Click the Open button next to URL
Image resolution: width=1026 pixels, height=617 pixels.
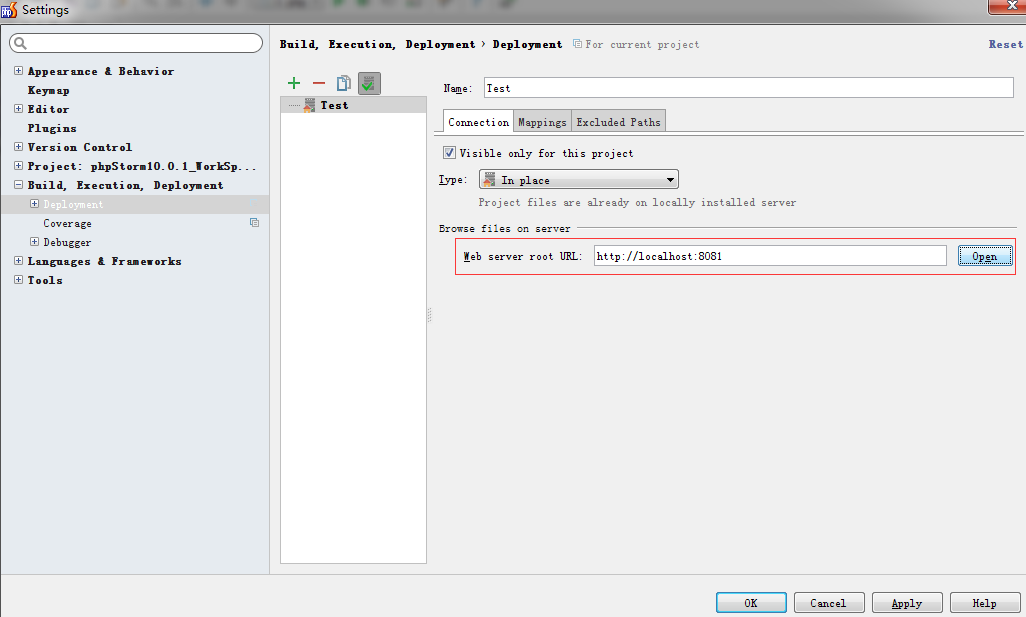click(x=985, y=256)
